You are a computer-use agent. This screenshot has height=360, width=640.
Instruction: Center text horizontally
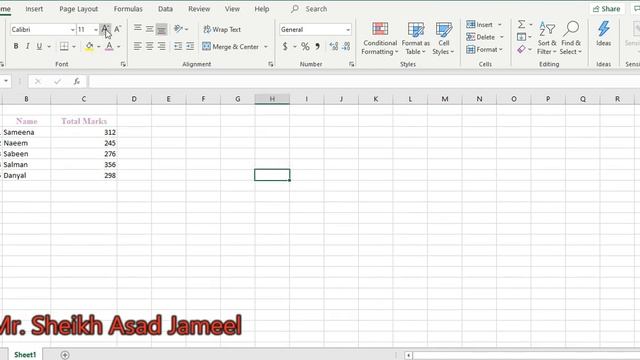[x=150, y=46]
